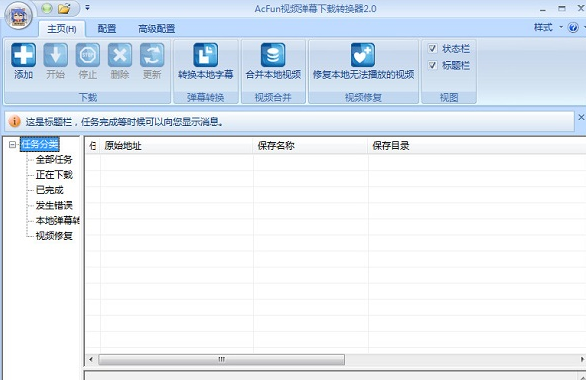
Task: Click the scrollbar right arrow
Action: 582,359
